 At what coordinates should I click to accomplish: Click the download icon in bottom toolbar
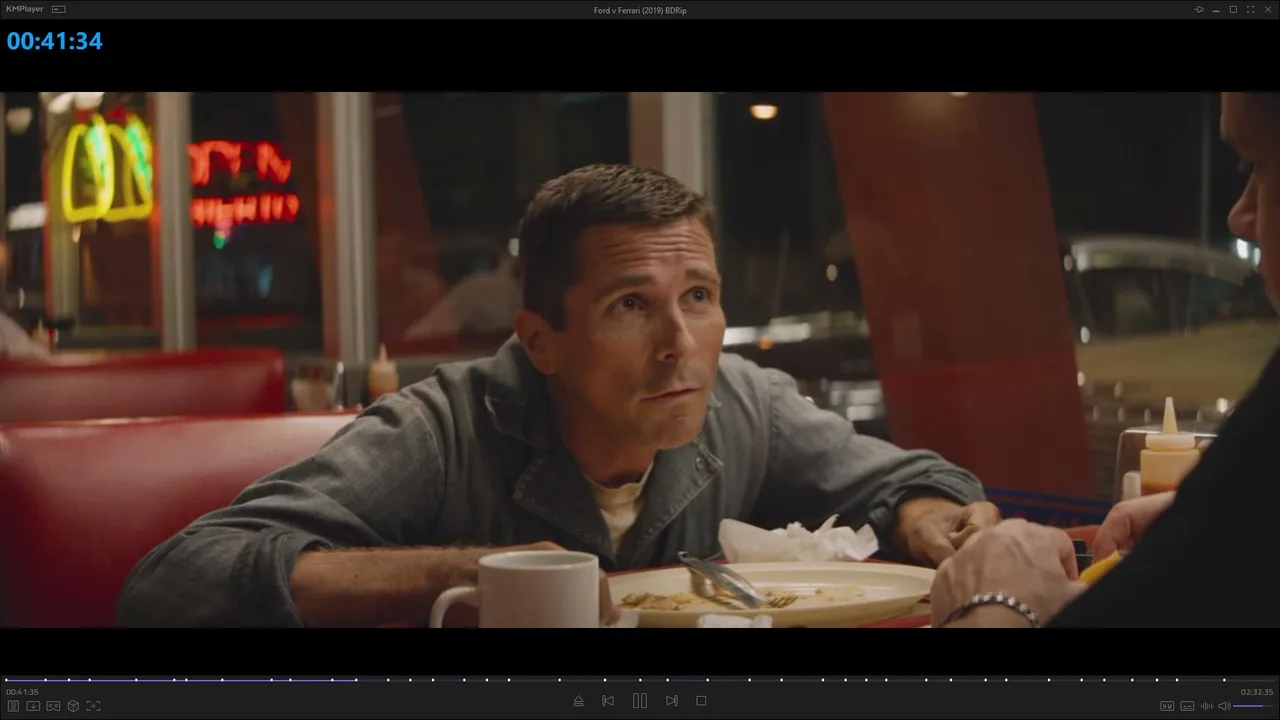(33, 706)
